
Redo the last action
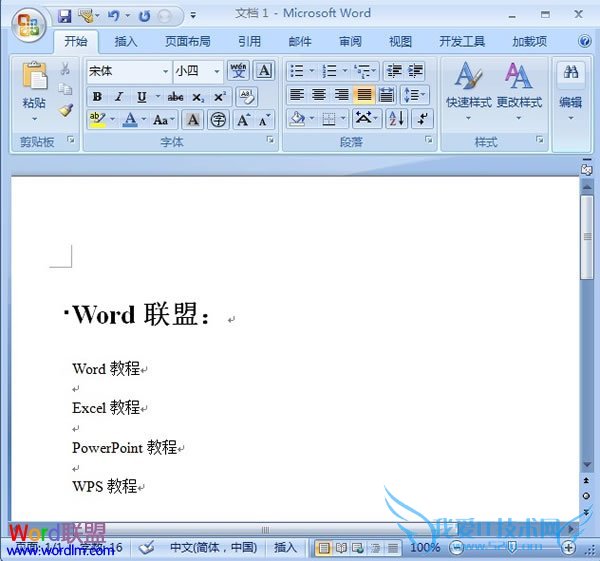pyautogui.click(x=144, y=16)
